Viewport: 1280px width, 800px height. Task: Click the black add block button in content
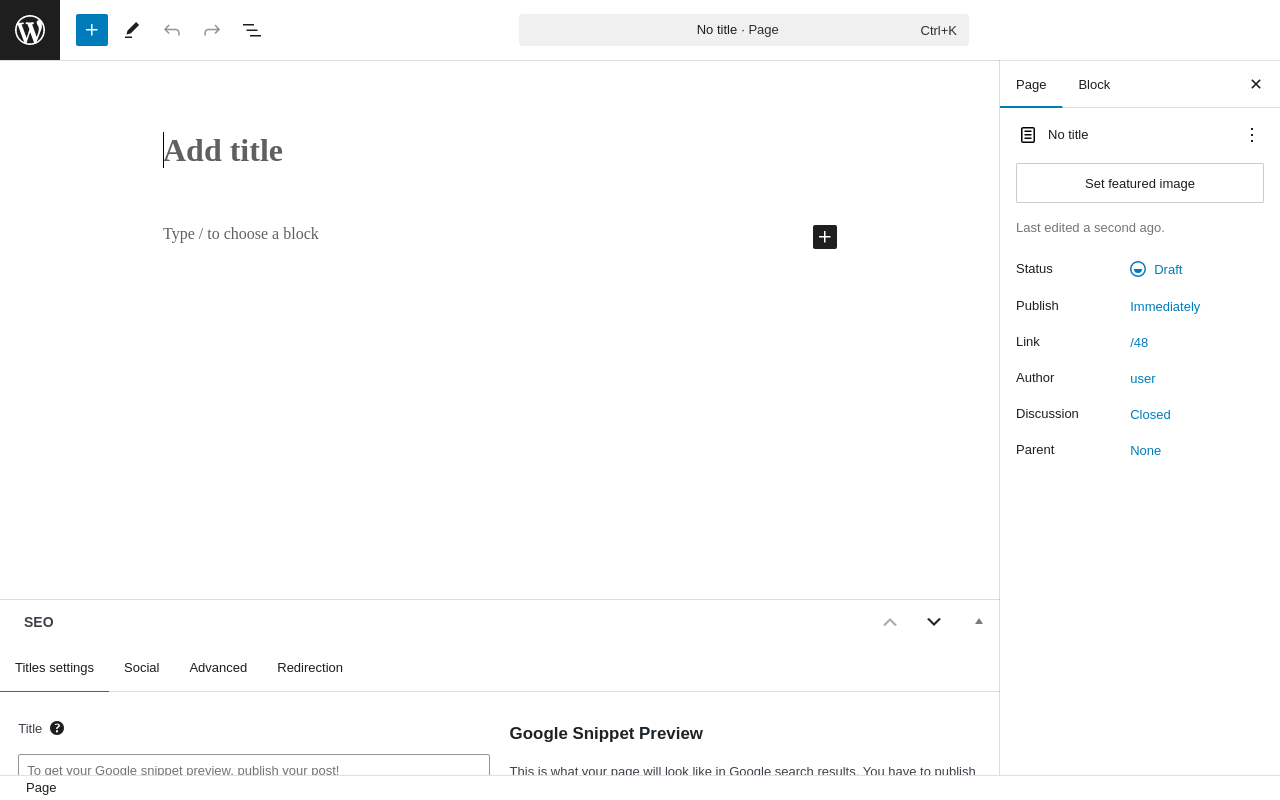tap(825, 237)
